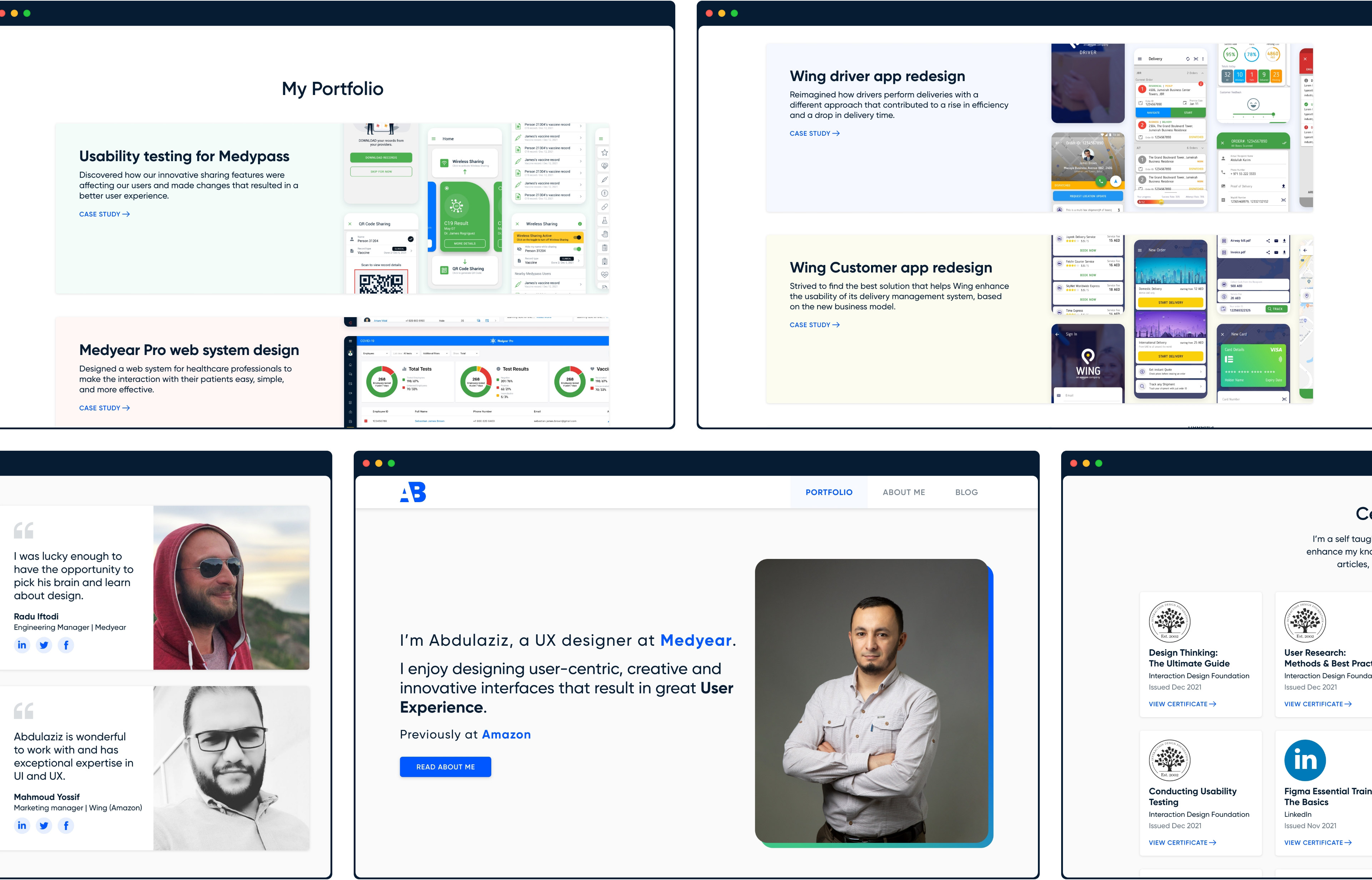The image size is (1372, 880).
Task: Click the Medypass app screens preview image
Action: [476, 209]
